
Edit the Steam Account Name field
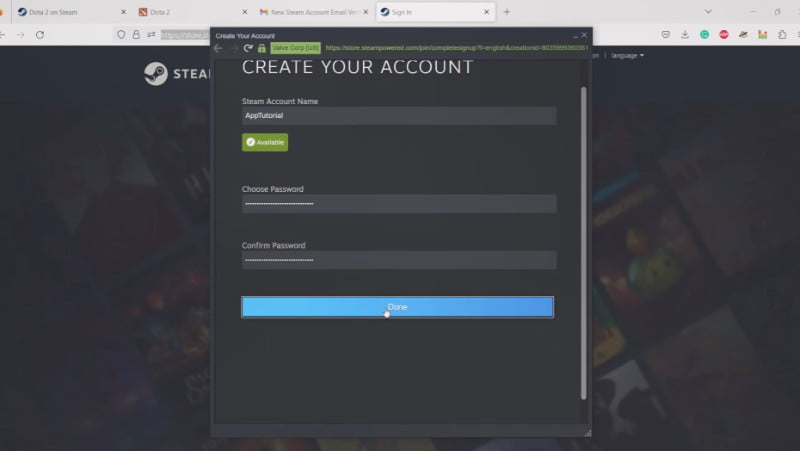[399, 116]
